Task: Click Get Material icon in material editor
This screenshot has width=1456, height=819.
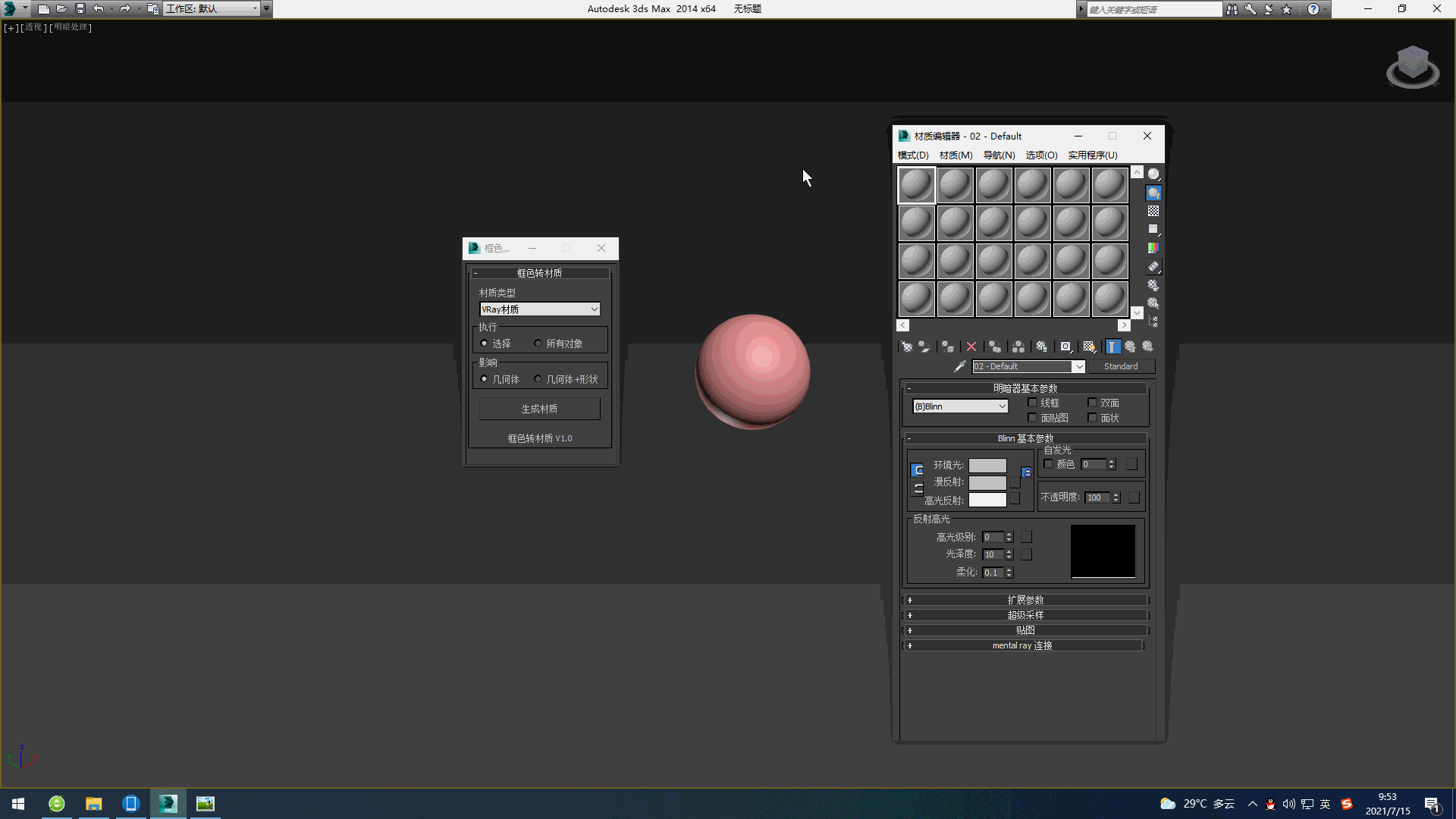Action: pyautogui.click(x=906, y=347)
